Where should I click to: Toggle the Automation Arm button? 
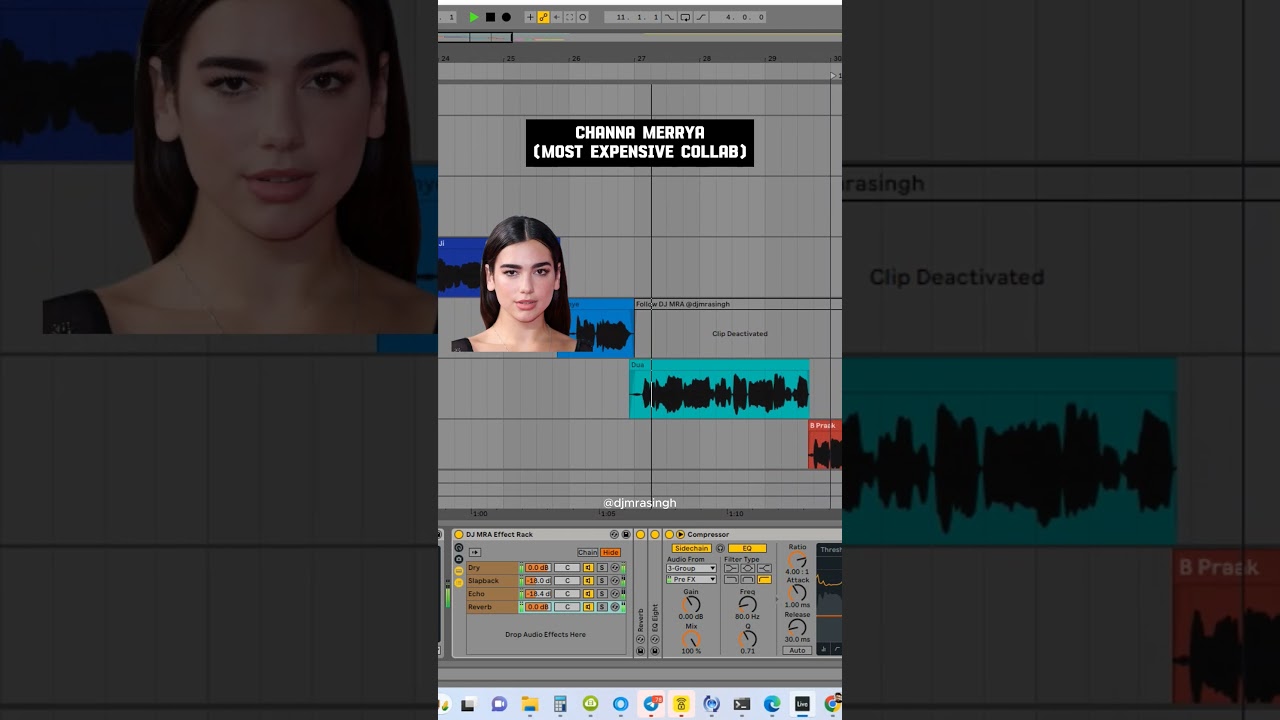tap(543, 17)
